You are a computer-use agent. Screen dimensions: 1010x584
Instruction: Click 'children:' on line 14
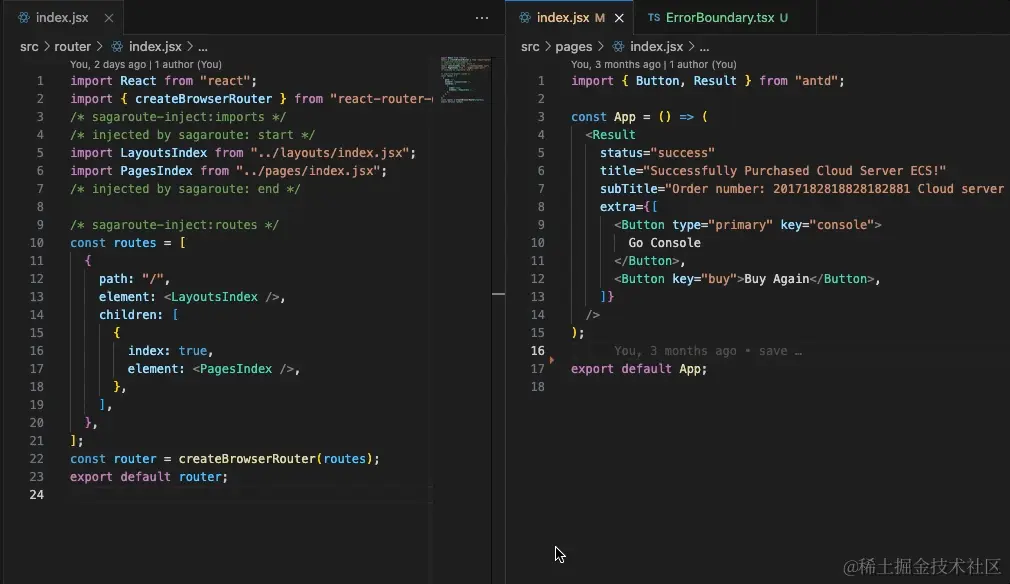pos(131,315)
